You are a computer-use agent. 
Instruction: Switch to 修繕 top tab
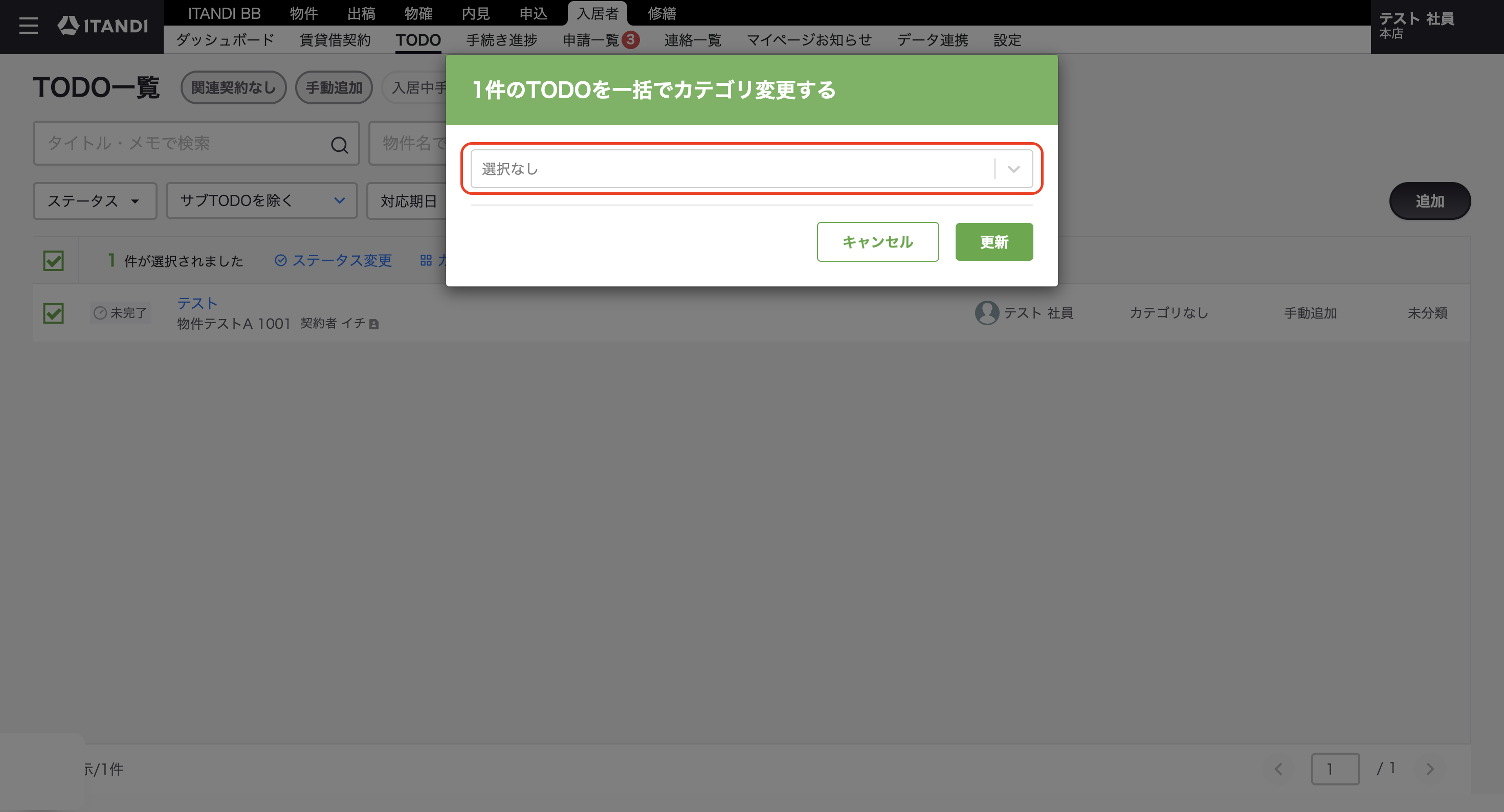coord(661,13)
